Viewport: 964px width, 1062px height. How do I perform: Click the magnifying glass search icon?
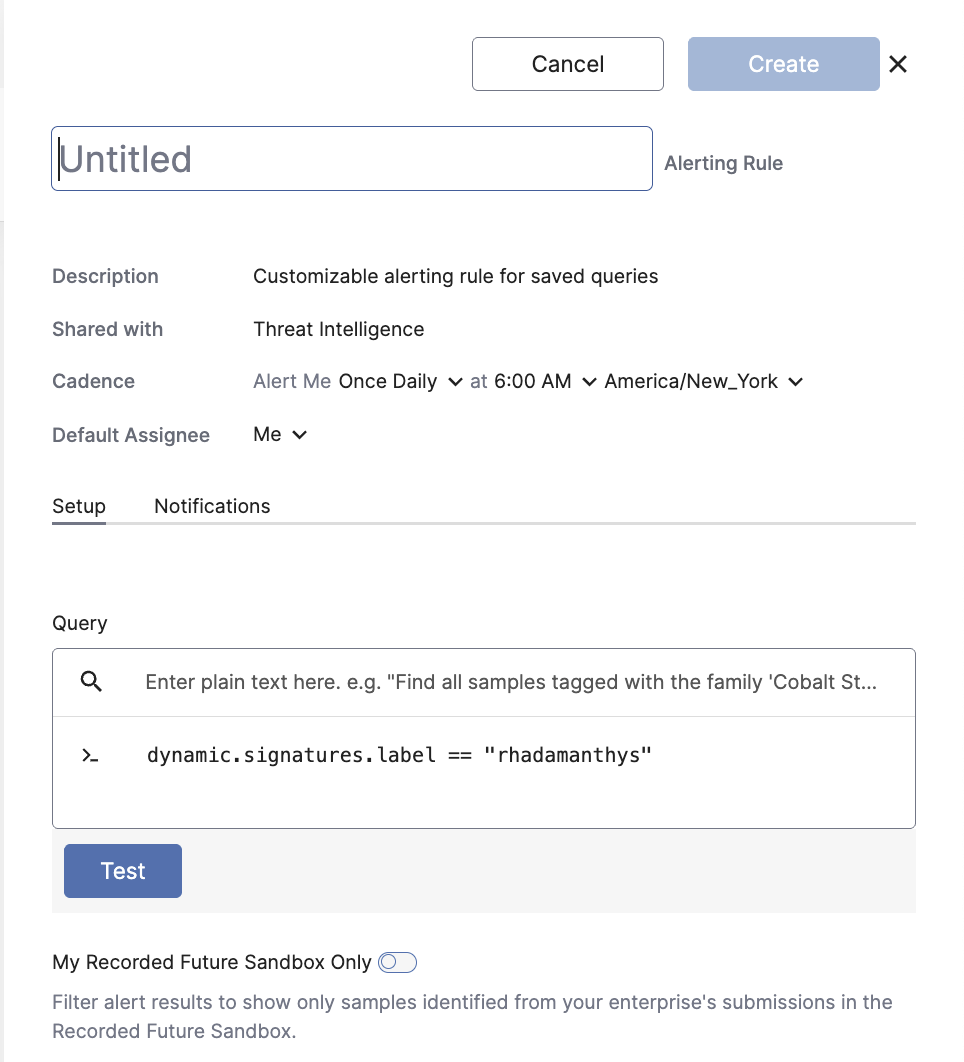coord(91,682)
